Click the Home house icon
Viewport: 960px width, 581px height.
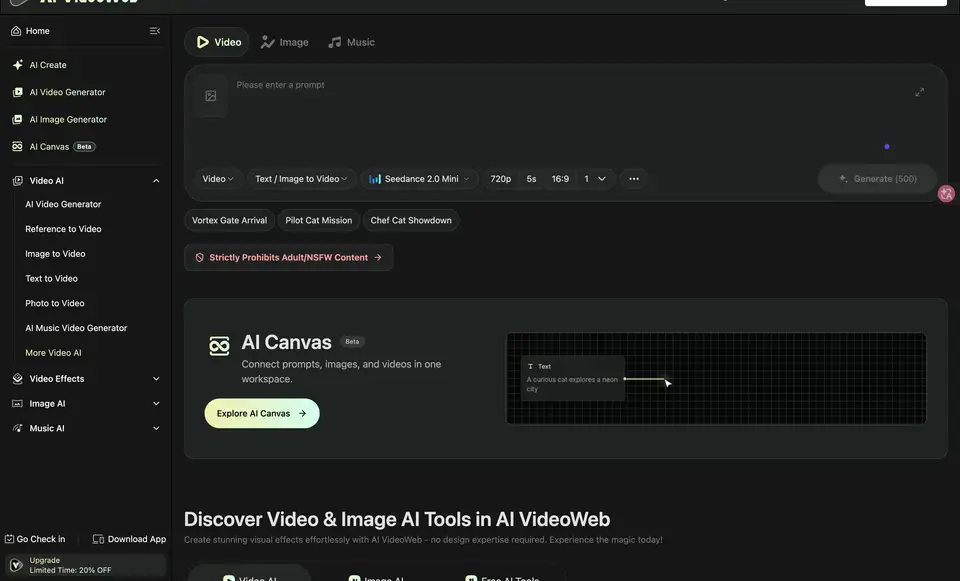pyautogui.click(x=16, y=31)
